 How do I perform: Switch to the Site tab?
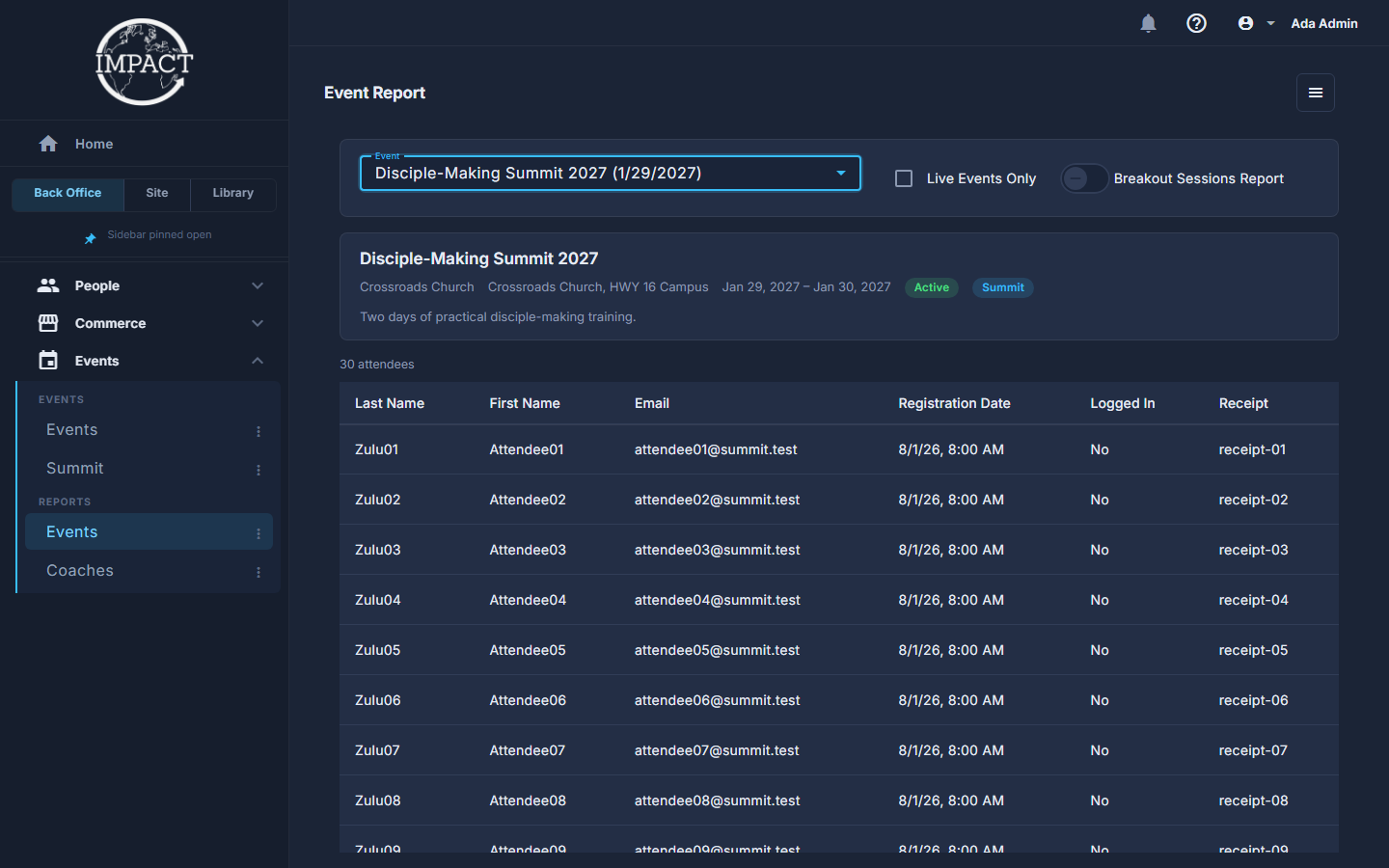[157, 193]
